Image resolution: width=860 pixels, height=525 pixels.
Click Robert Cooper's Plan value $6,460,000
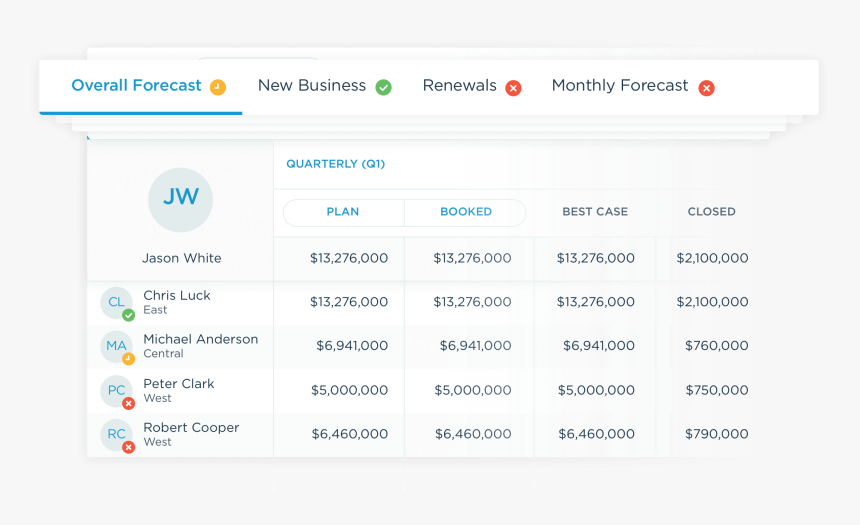[x=350, y=434]
